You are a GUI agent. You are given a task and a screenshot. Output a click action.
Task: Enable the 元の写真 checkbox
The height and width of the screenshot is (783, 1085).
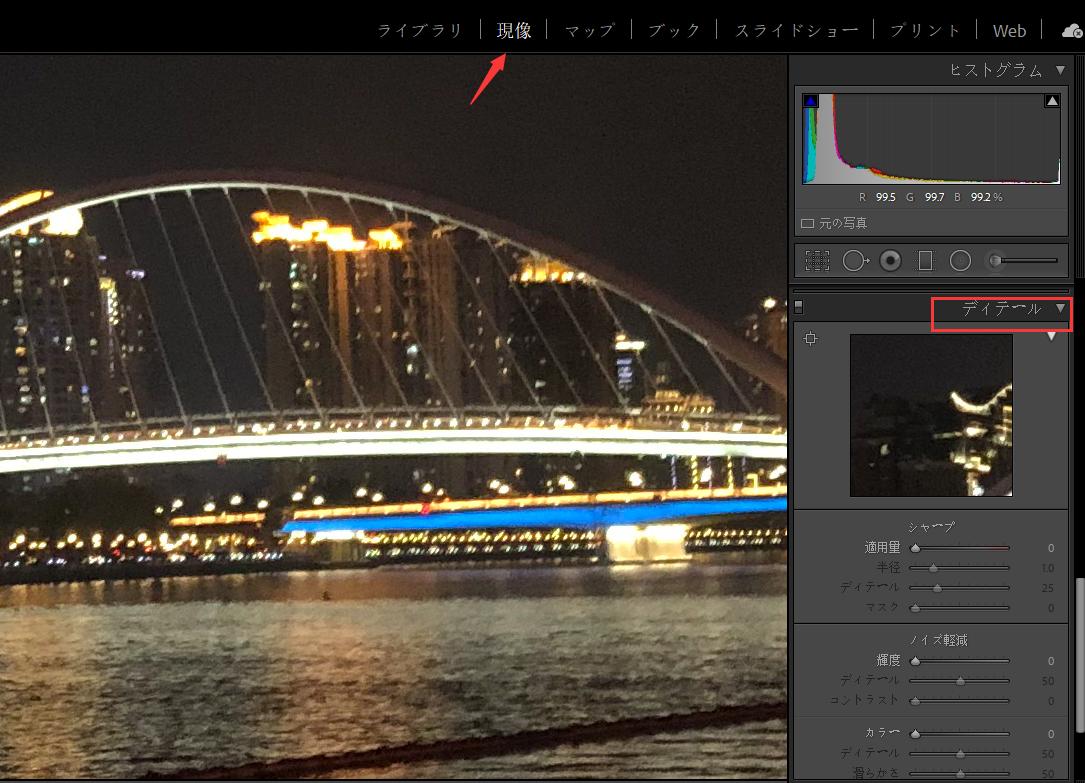point(808,223)
